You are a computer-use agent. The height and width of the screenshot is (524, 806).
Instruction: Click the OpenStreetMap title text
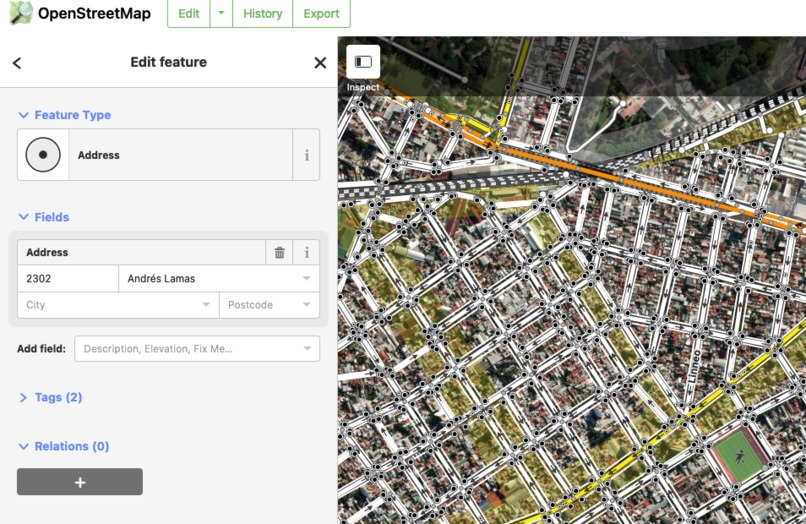coord(95,13)
